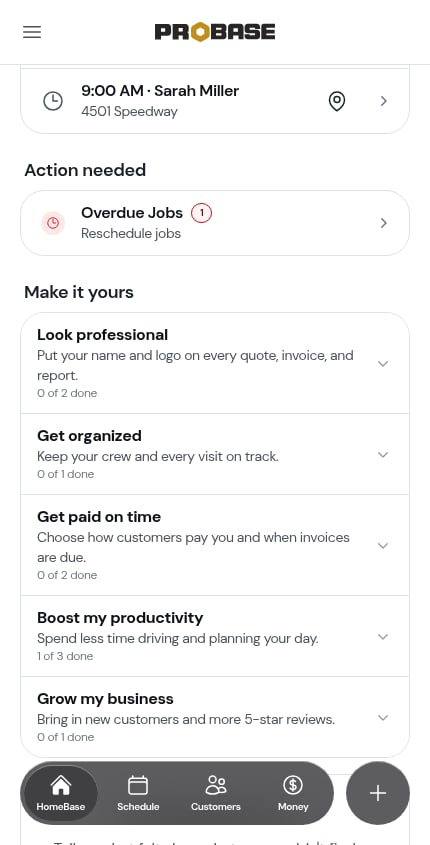Tap the plus add button
430x845 pixels.
pyautogui.click(x=378, y=793)
